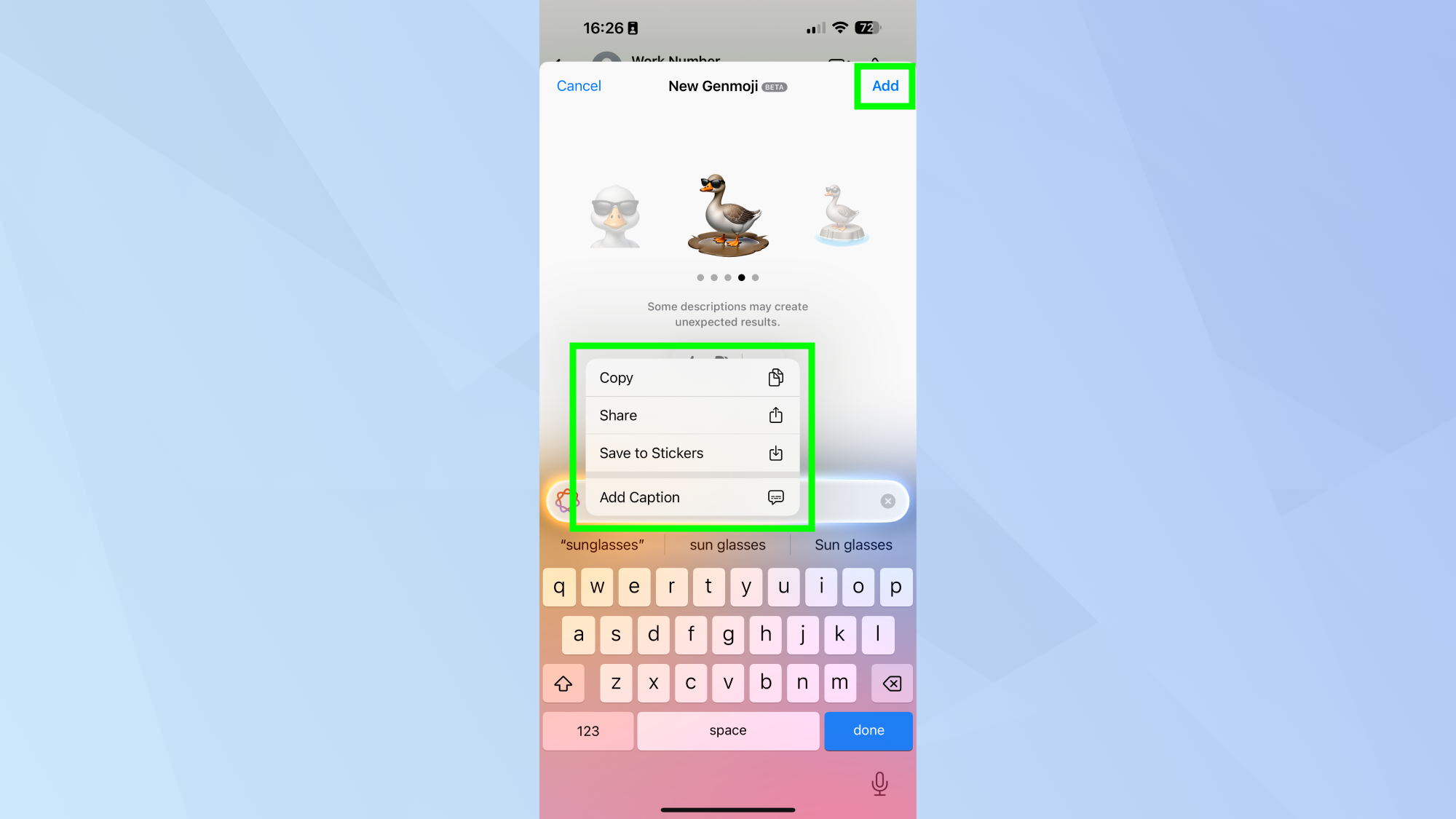Click the Add button to confirm Genmoji
The image size is (1456, 819).
pyautogui.click(x=885, y=85)
